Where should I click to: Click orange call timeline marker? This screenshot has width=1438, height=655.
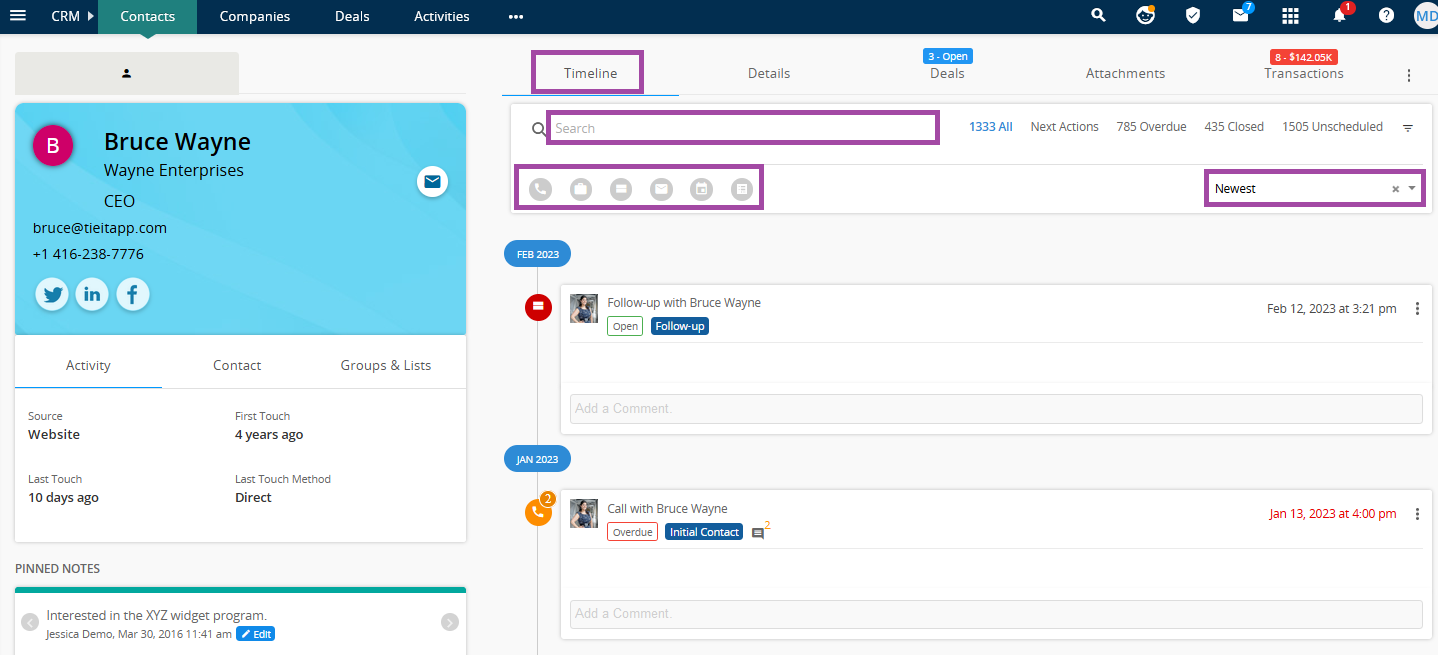point(538,512)
